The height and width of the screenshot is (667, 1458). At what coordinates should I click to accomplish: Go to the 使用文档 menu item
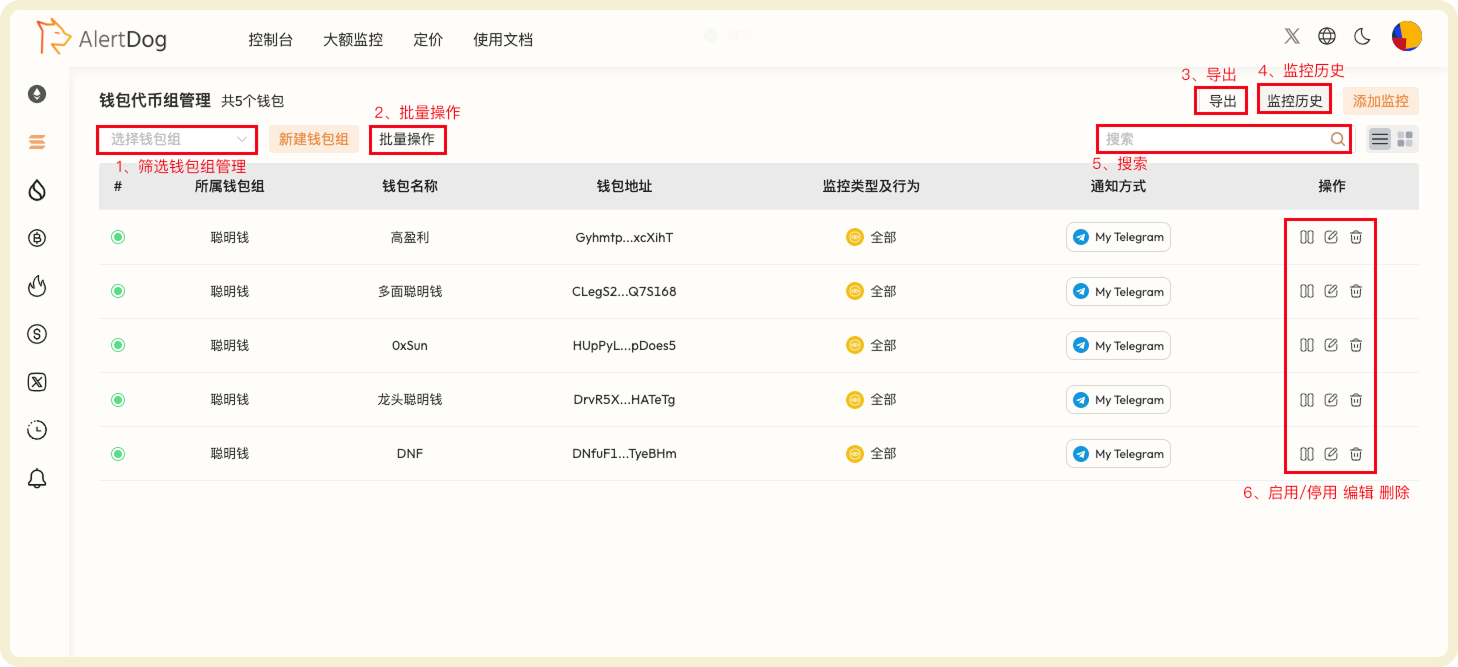[x=503, y=39]
